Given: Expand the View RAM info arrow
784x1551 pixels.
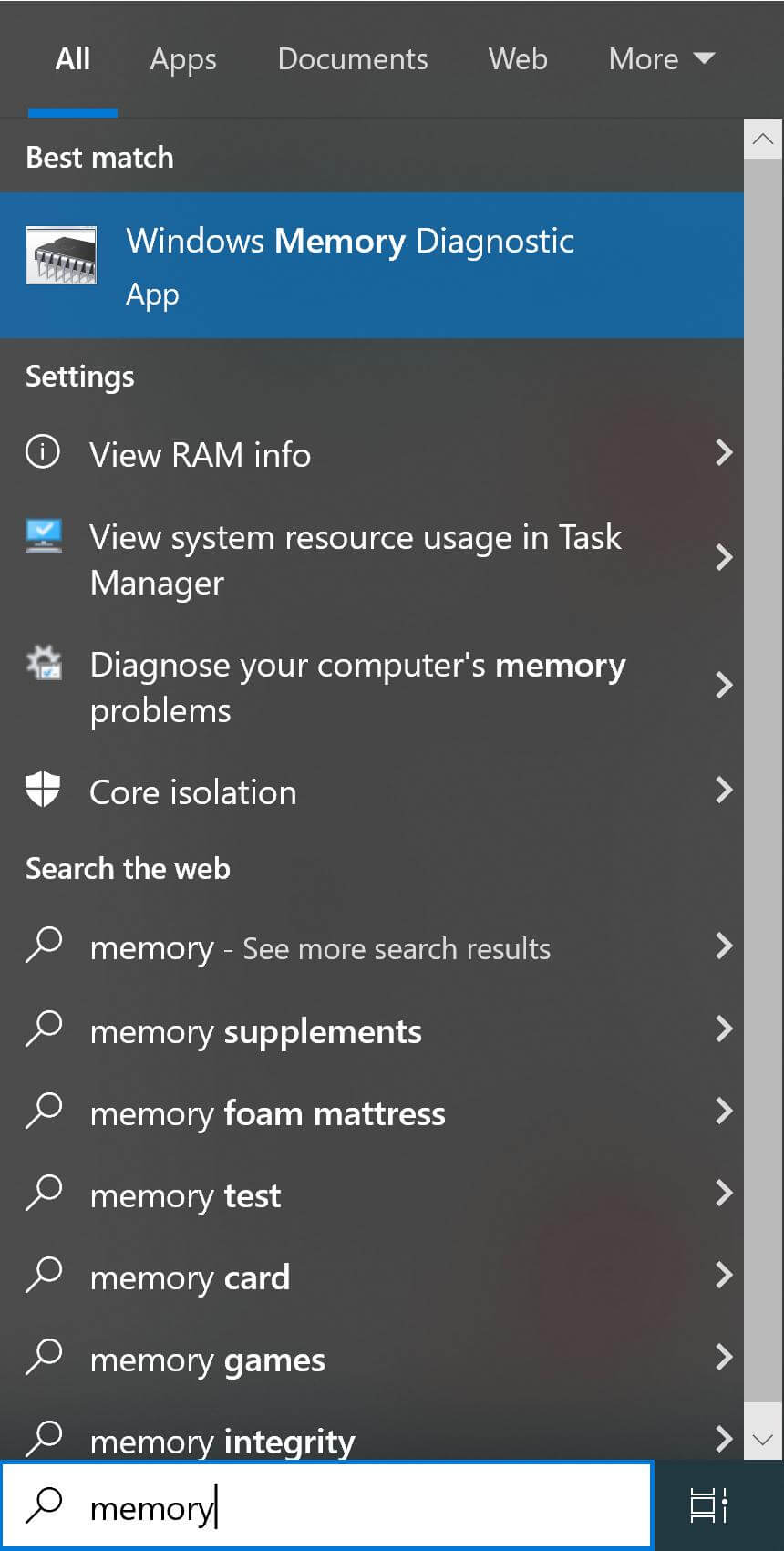Looking at the screenshot, I should [724, 452].
